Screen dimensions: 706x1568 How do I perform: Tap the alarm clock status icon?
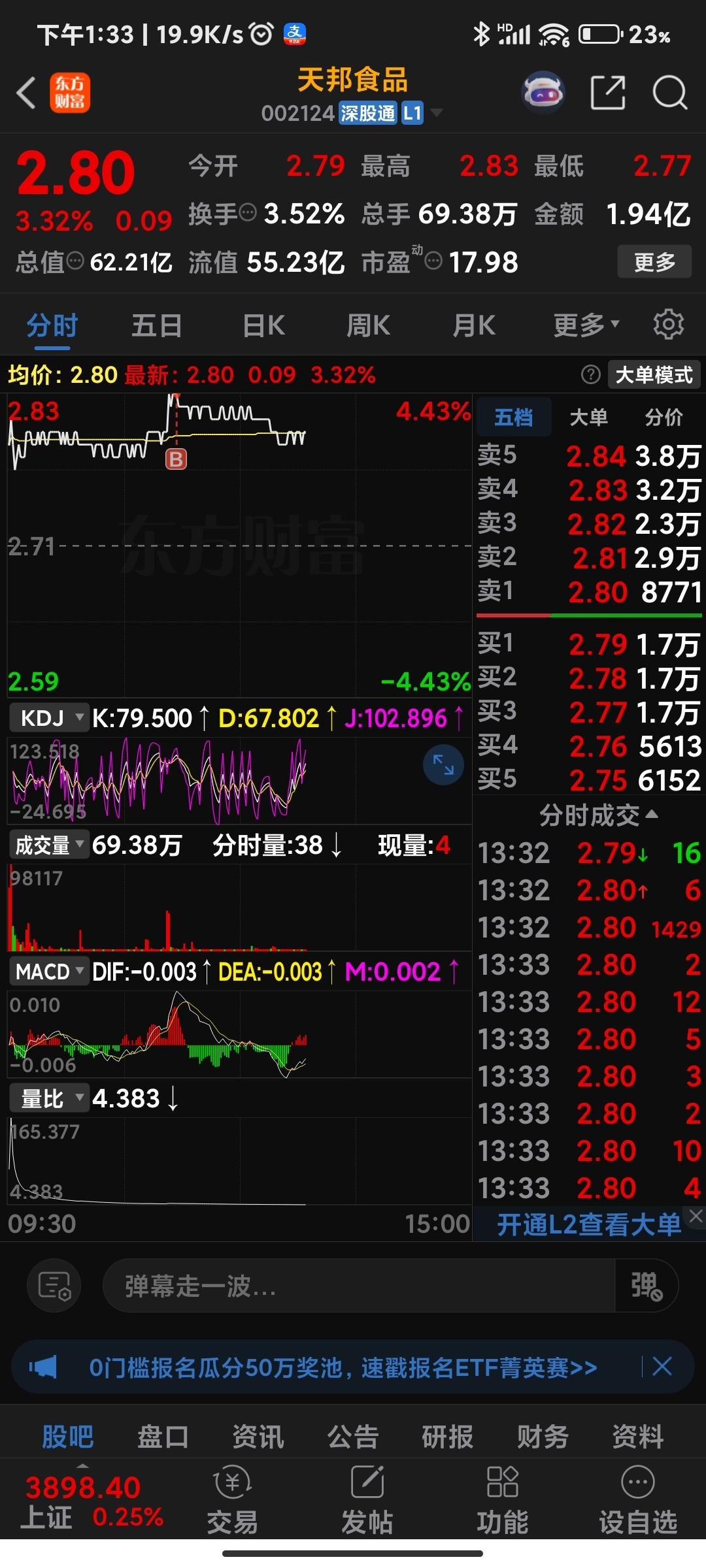pos(261,33)
